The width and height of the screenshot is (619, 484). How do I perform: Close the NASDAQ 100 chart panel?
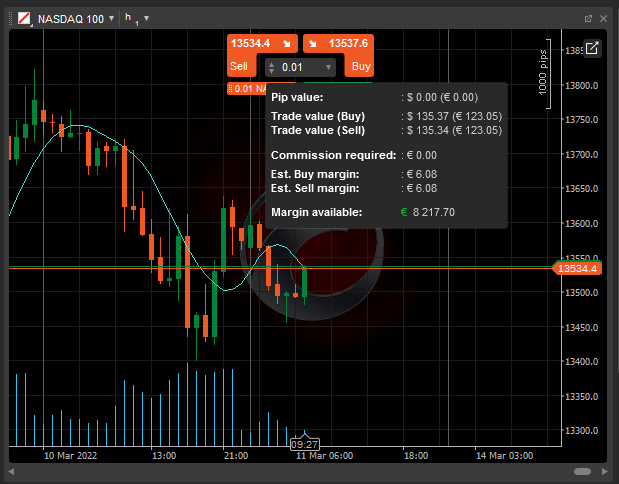tap(604, 19)
